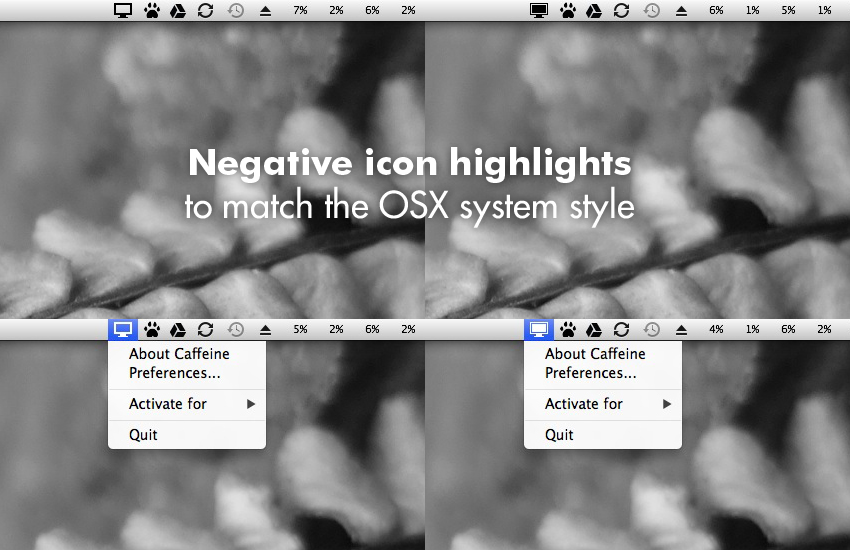This screenshot has height=550, width=850.
Task: Expand Activate for submenu in right menu
Action: click(x=603, y=404)
